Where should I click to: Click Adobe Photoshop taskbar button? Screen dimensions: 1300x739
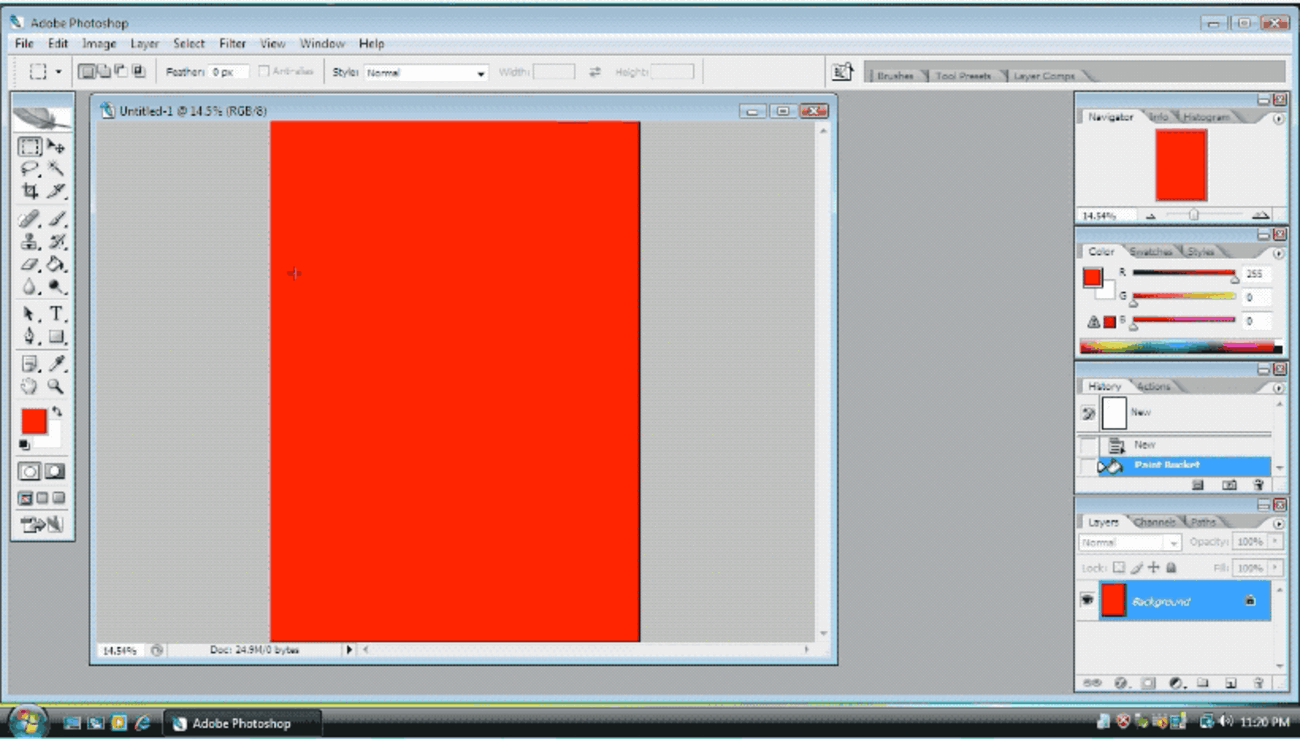[x=241, y=723]
